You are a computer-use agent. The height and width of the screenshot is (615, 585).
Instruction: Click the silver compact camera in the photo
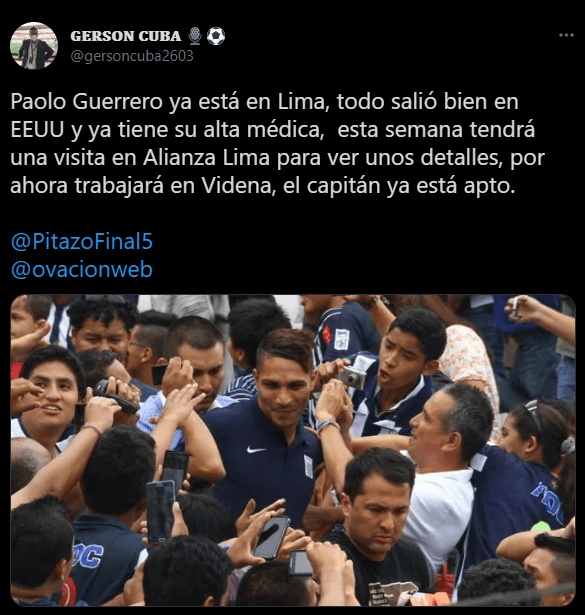pyautogui.click(x=352, y=377)
